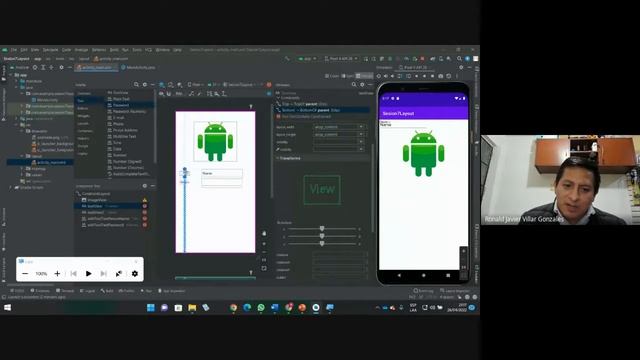
Task: Click emulator toolbar Home icon
Action: click(424, 76)
